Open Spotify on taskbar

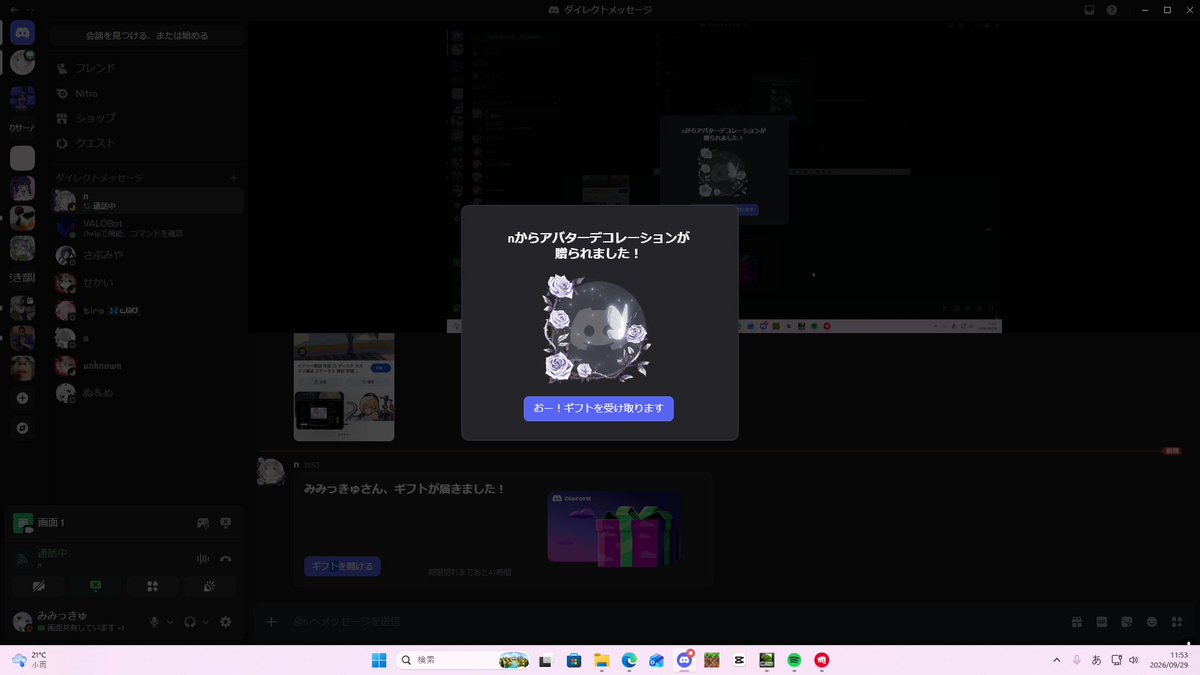794,660
